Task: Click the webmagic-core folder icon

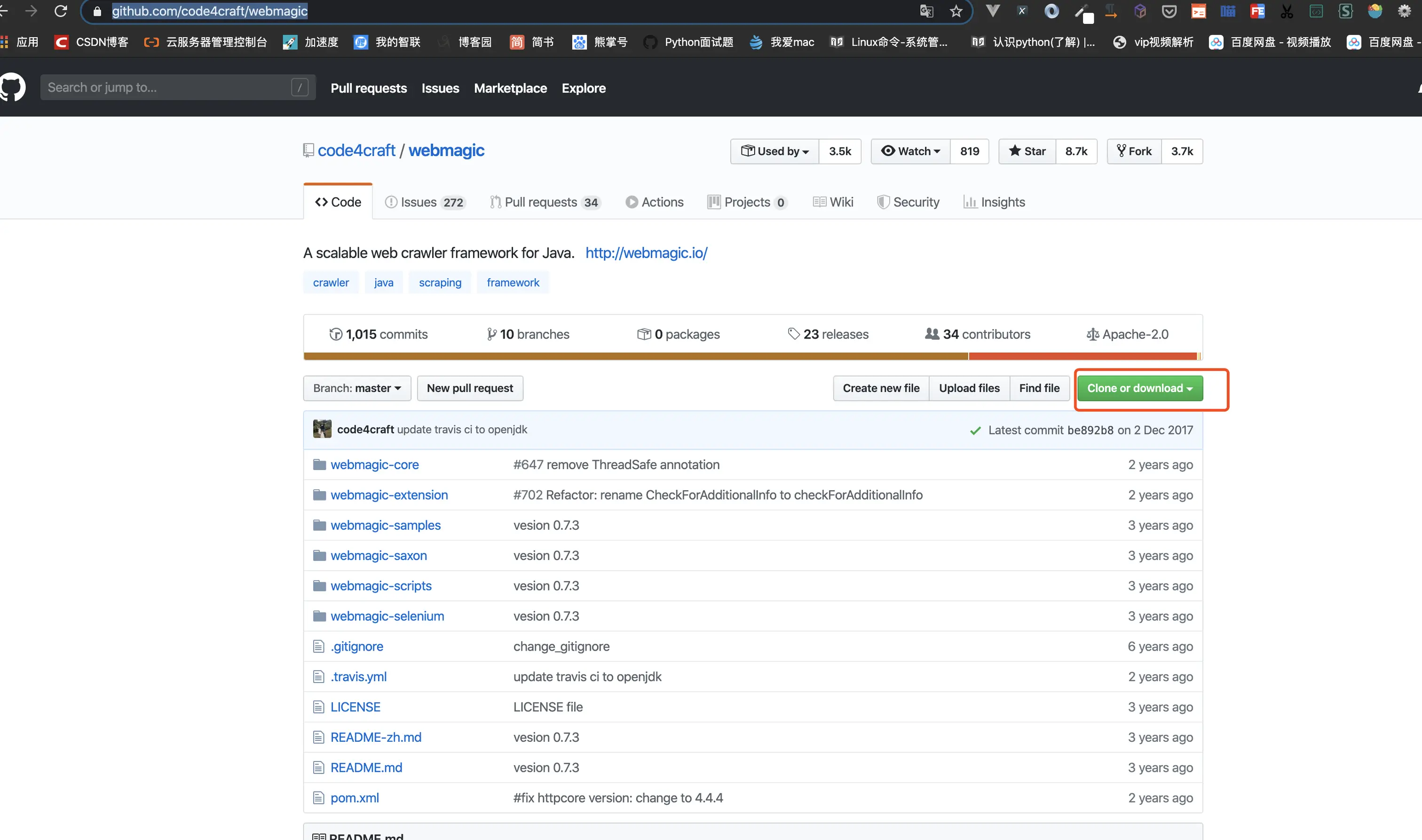Action: [x=319, y=465]
